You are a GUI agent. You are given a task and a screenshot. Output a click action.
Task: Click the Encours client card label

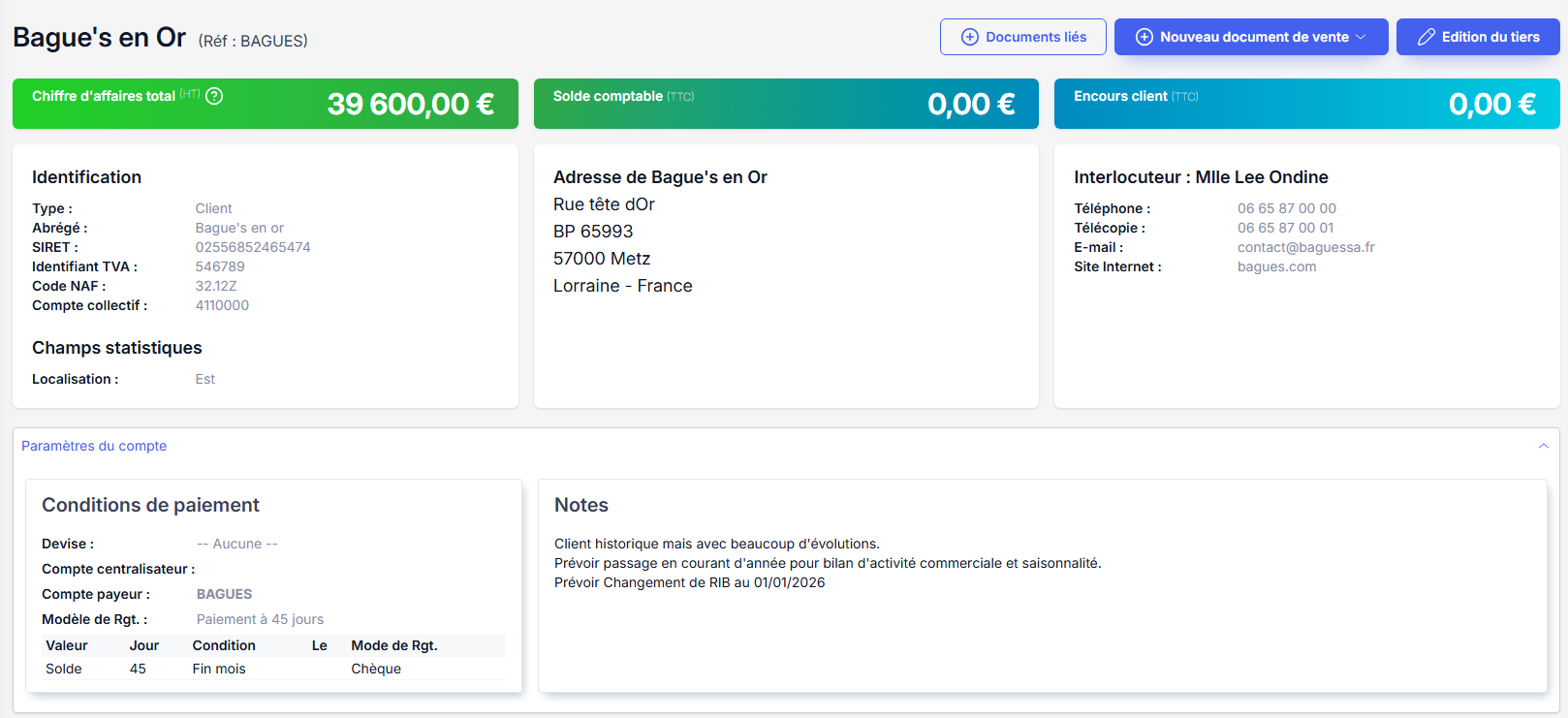(1120, 96)
